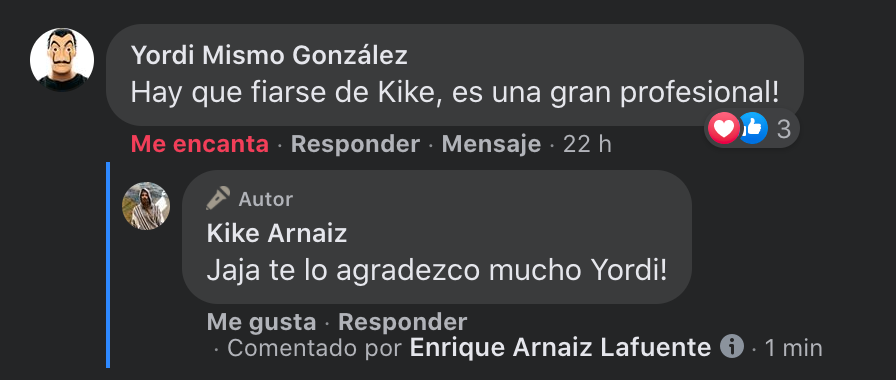Viewport: 896px width, 380px height.
Task: Open the reaction count showing 3
Action: (x=783, y=129)
